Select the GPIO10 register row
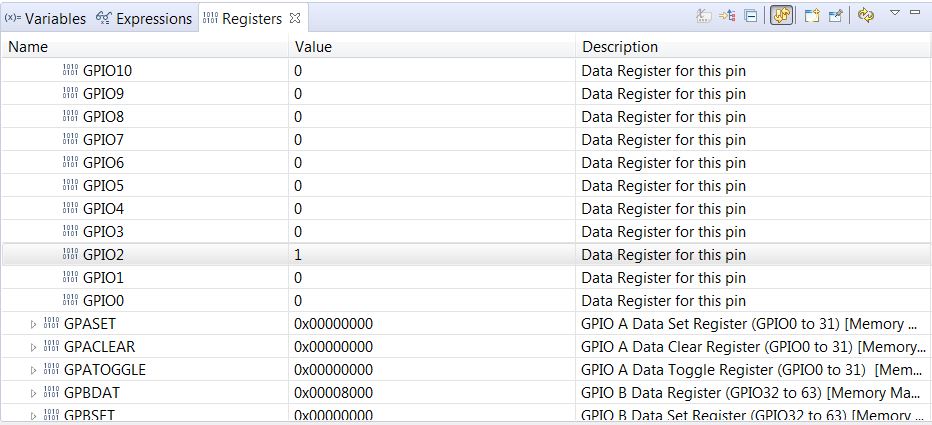 (105, 71)
